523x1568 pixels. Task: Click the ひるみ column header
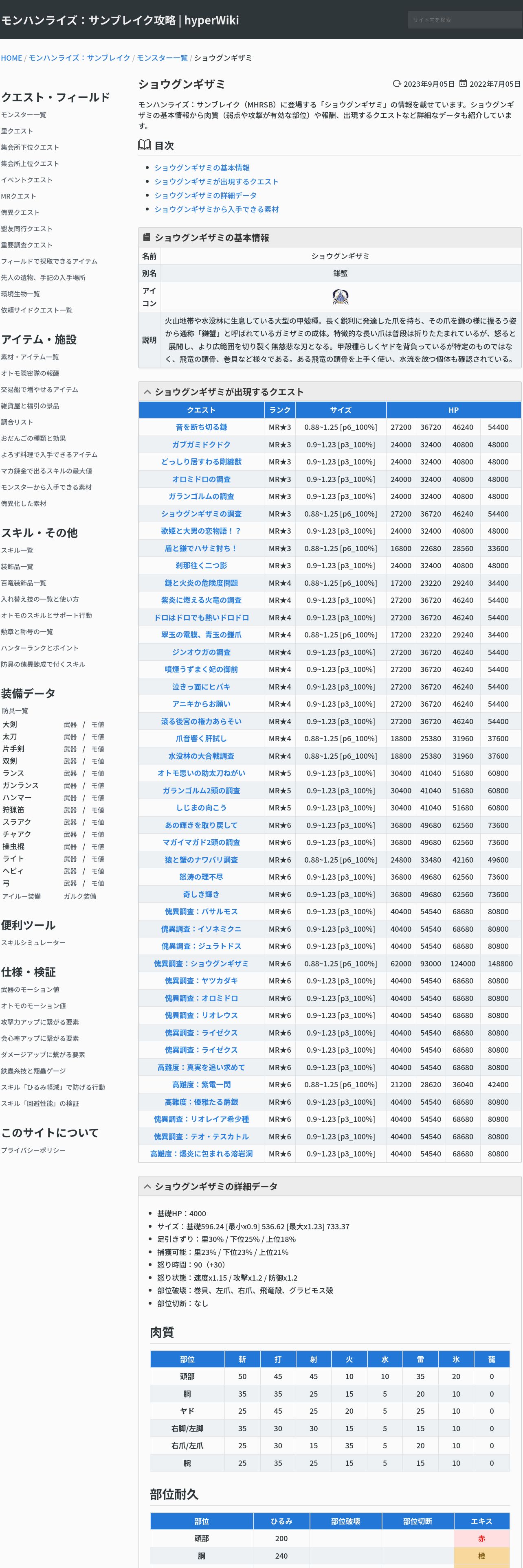pos(281,1521)
